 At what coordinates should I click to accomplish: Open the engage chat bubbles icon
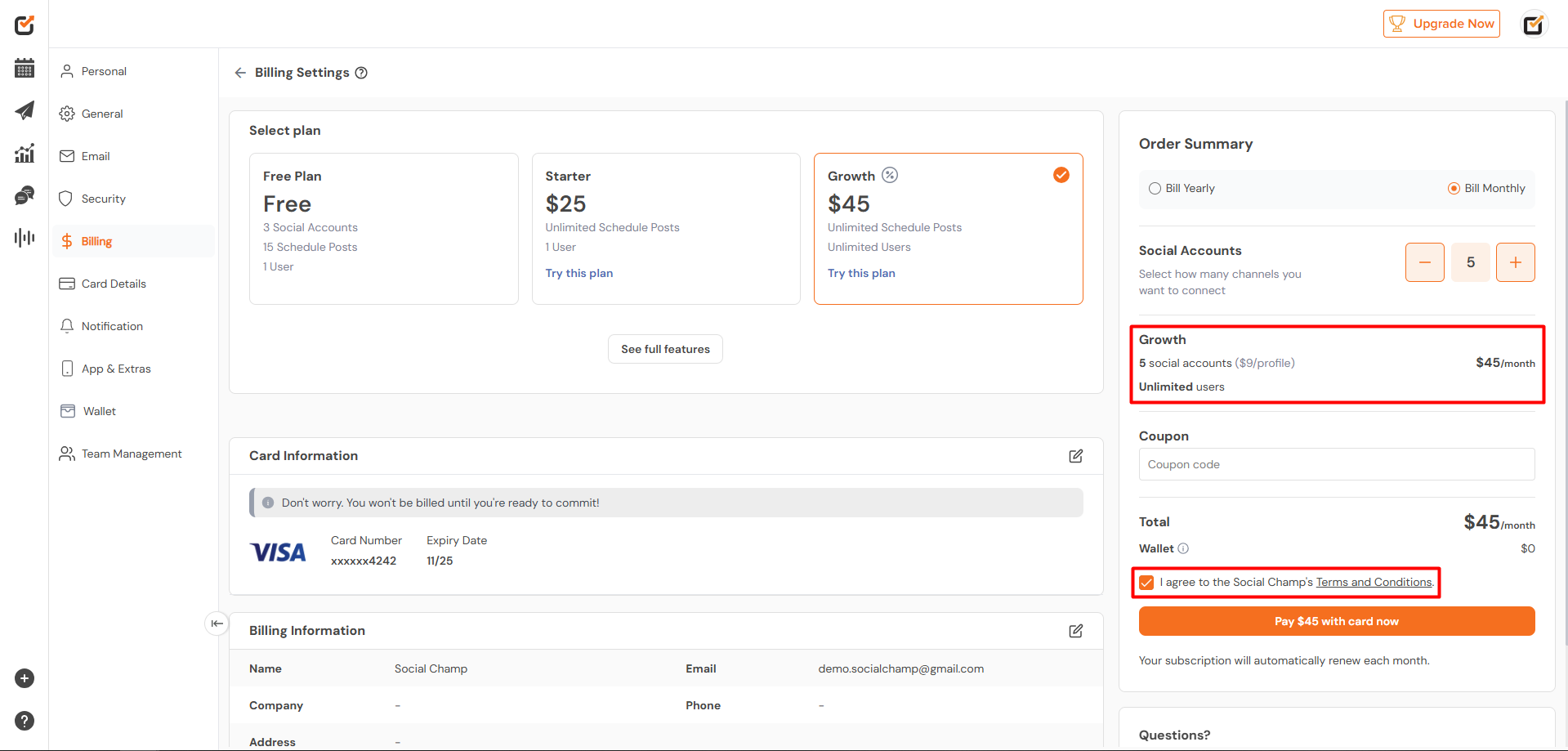(x=25, y=195)
